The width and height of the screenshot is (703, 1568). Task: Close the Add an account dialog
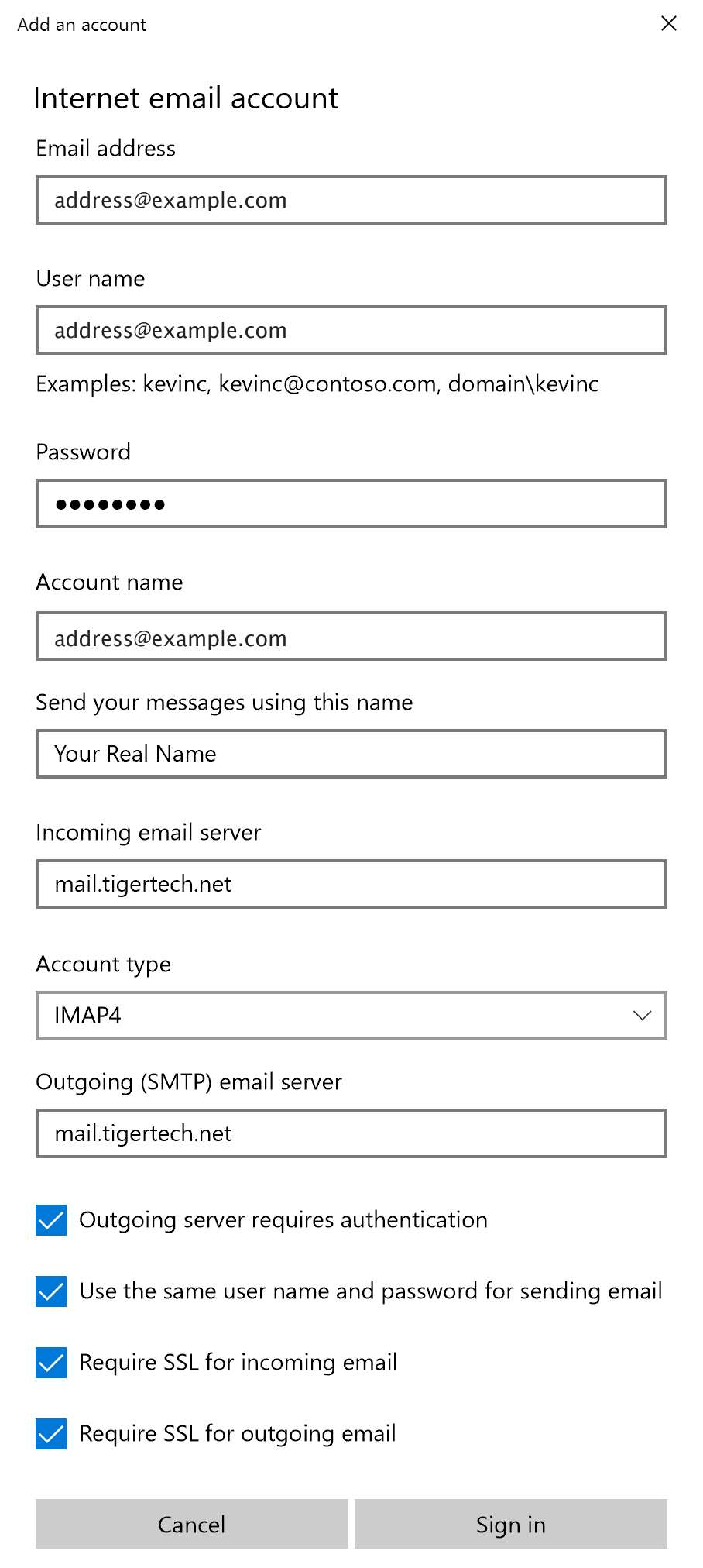click(x=669, y=23)
